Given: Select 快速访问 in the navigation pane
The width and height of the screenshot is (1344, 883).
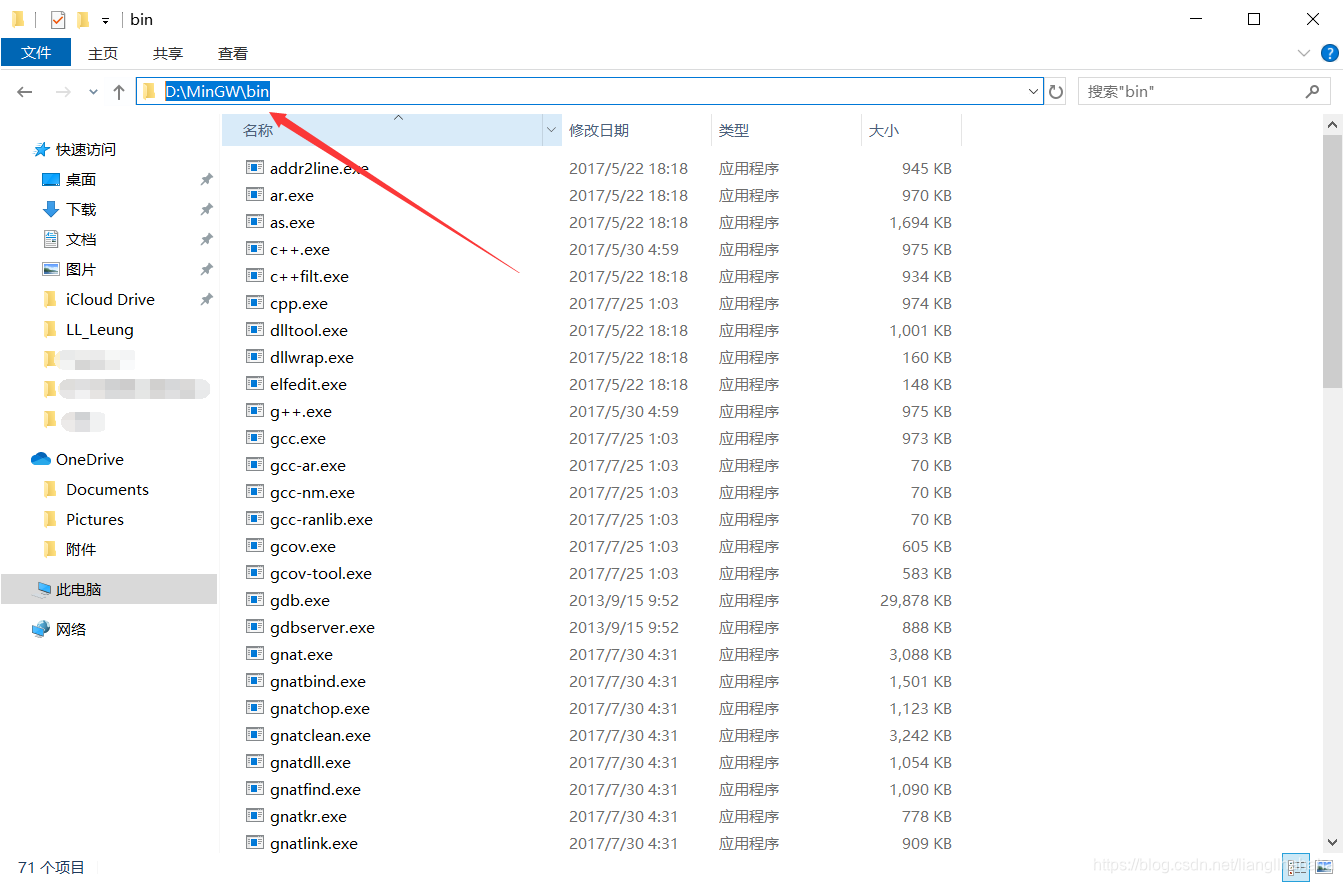Looking at the screenshot, I should (86, 149).
